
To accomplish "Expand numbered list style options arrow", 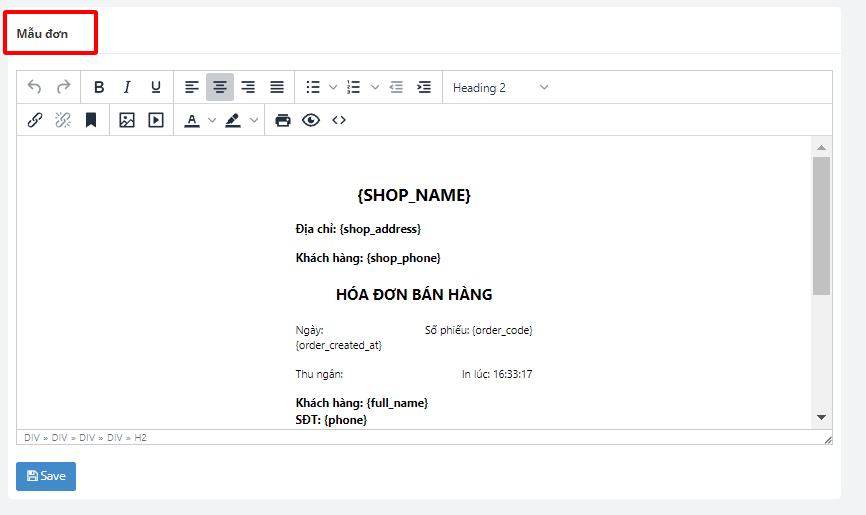I will tap(375, 88).
